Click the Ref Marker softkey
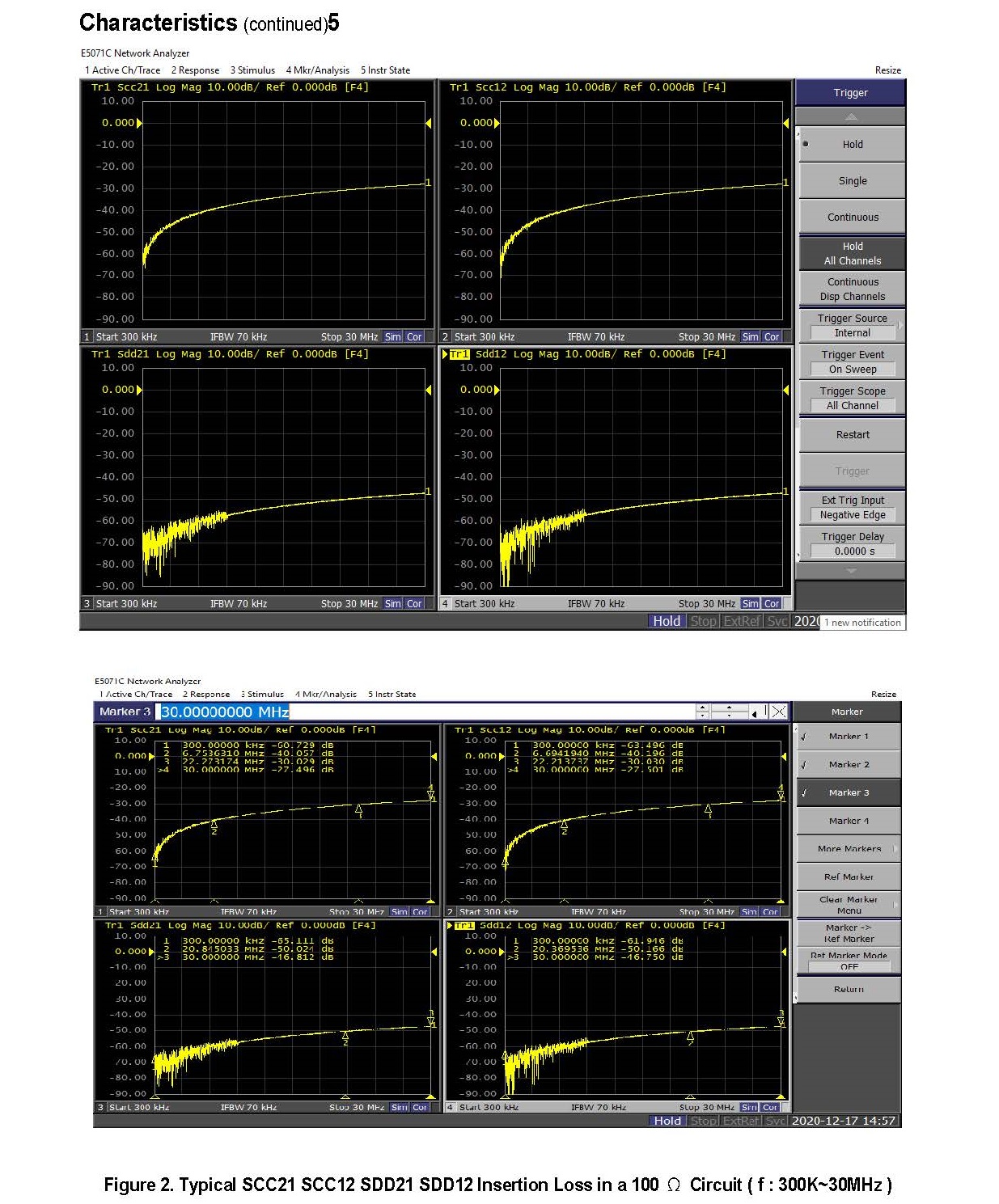 tap(848, 877)
